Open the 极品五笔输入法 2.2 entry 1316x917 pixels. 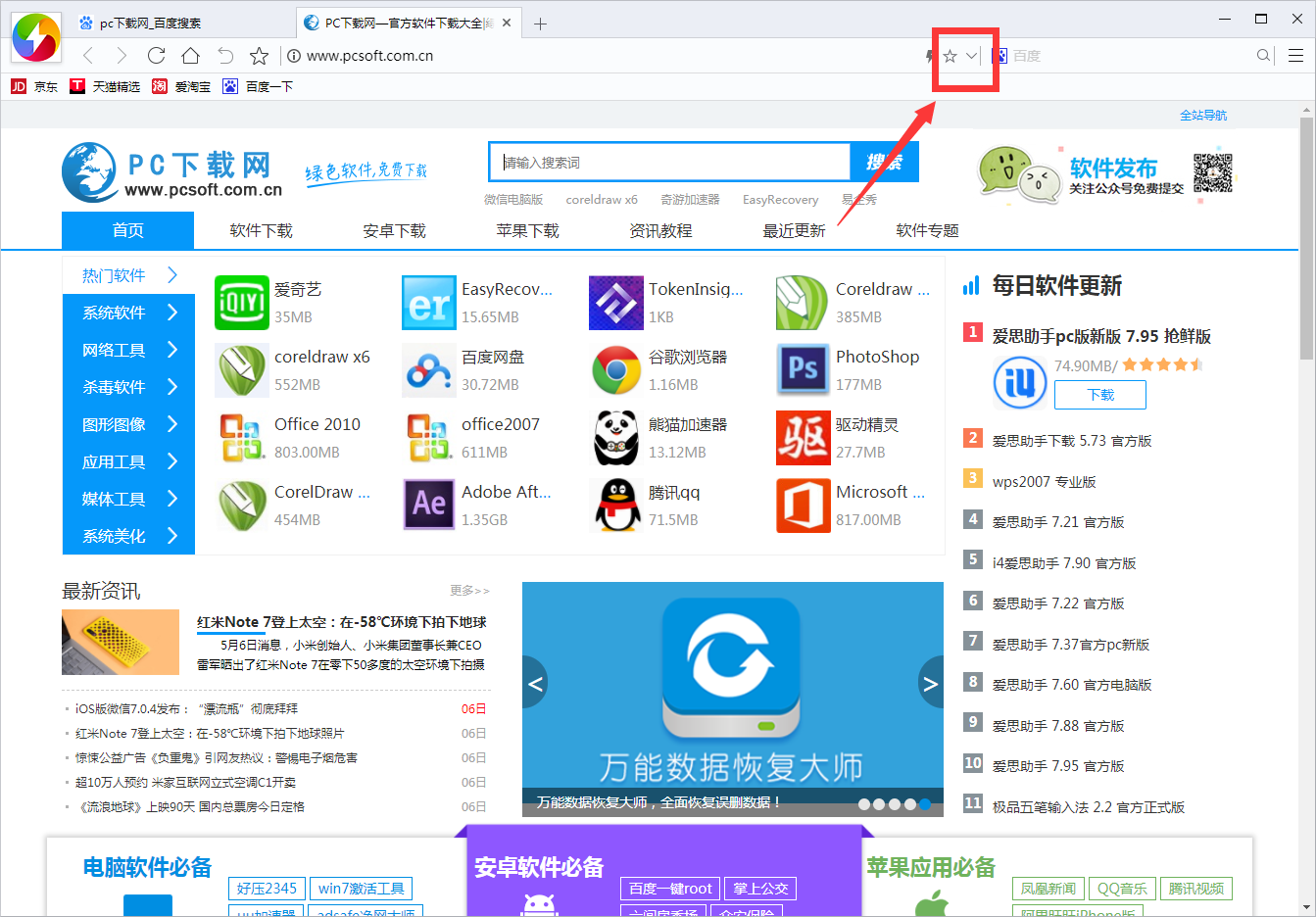tap(1089, 807)
